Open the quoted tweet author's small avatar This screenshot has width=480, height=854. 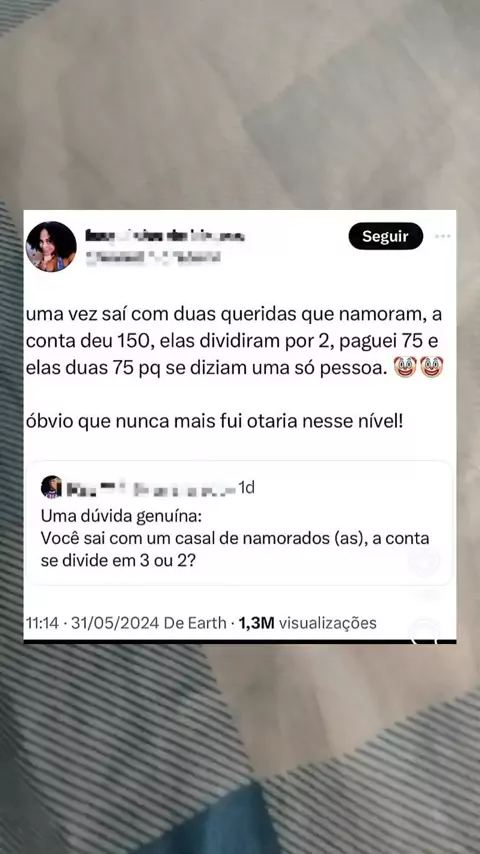[51, 487]
